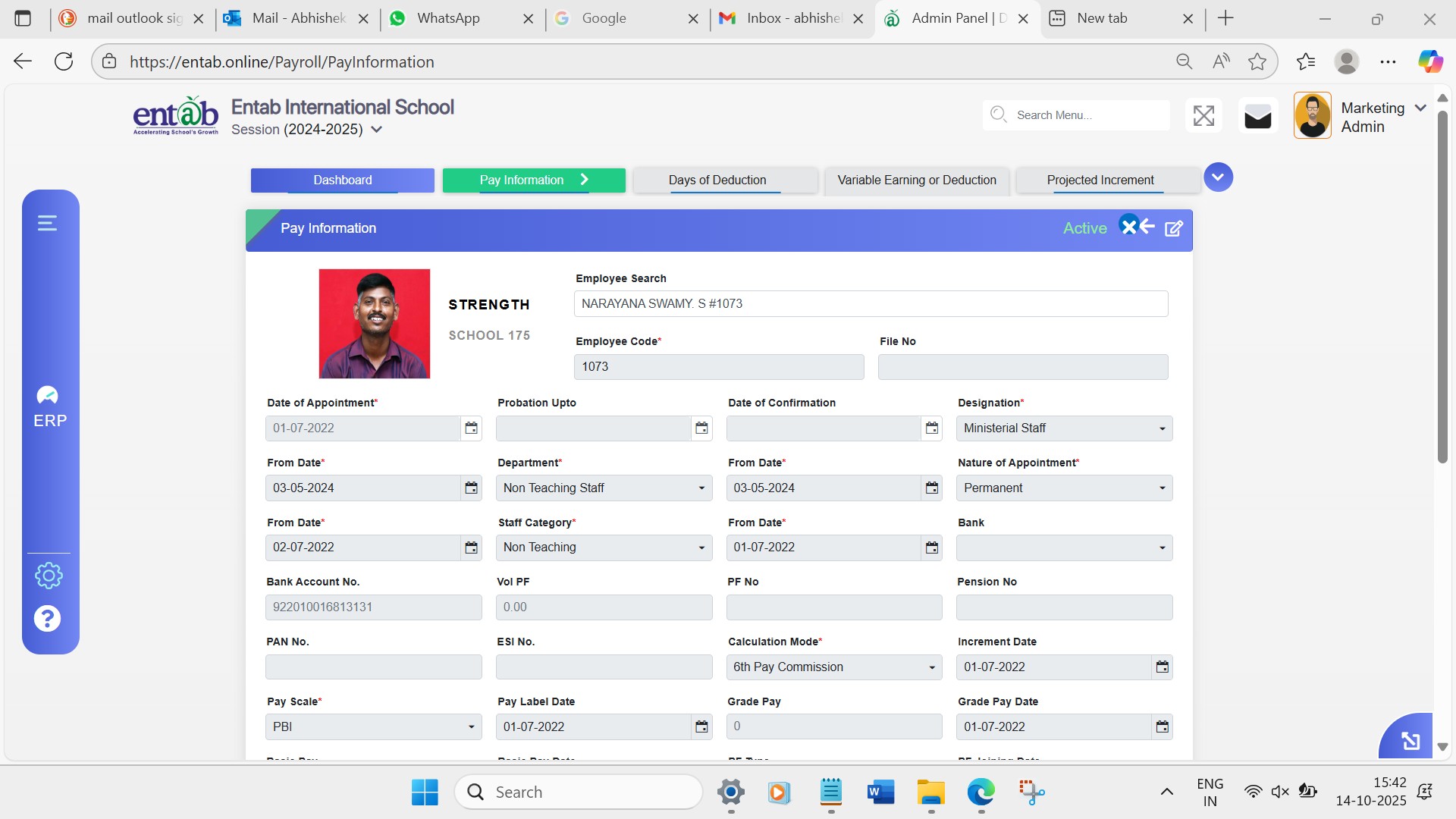Viewport: 1456px width, 819px height.
Task: Expand the Session year selector
Action: click(377, 130)
